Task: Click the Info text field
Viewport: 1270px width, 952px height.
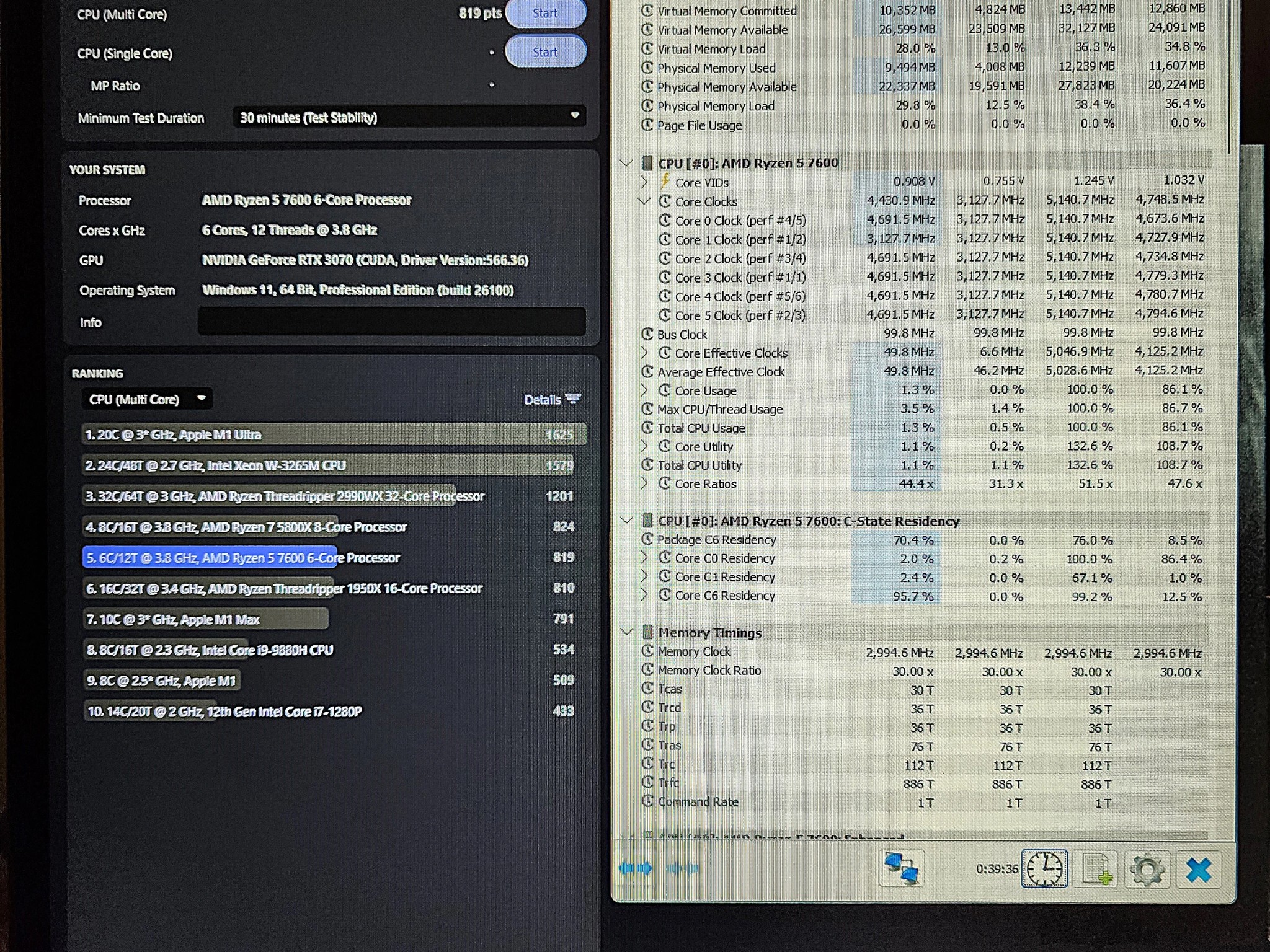Action: [x=392, y=322]
